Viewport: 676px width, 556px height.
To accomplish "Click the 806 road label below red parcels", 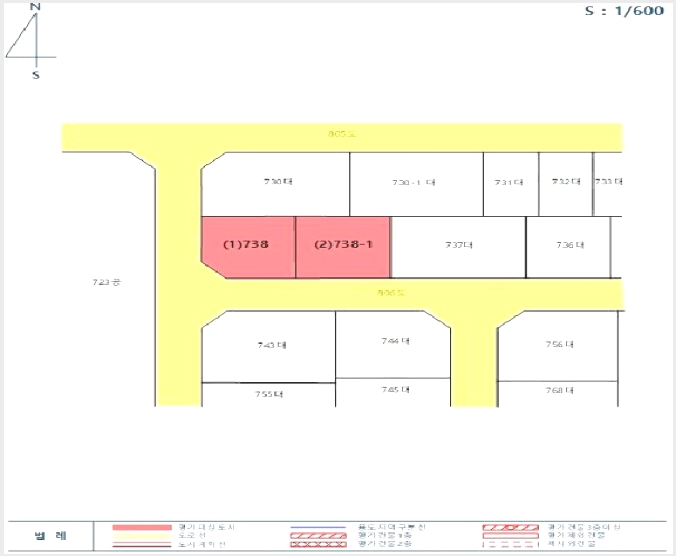I will click(x=391, y=293).
